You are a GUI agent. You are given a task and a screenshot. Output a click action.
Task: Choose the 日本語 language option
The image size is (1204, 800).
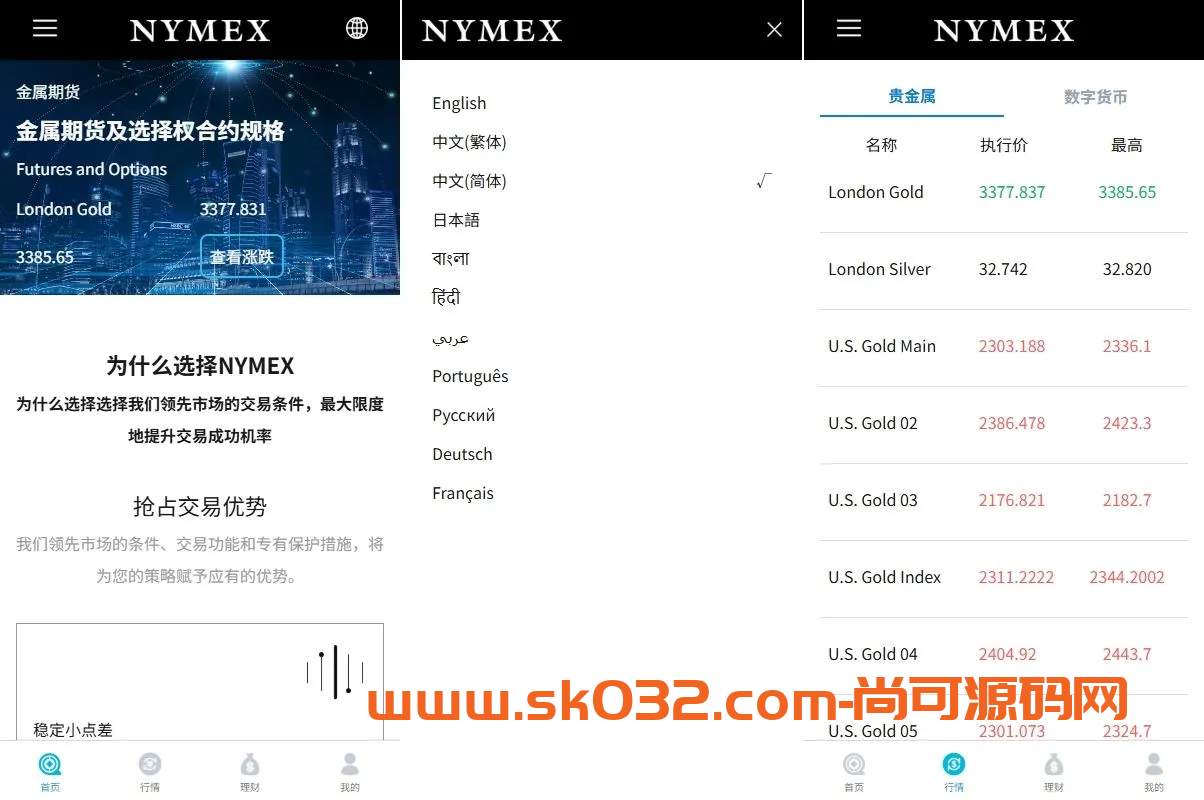(455, 219)
